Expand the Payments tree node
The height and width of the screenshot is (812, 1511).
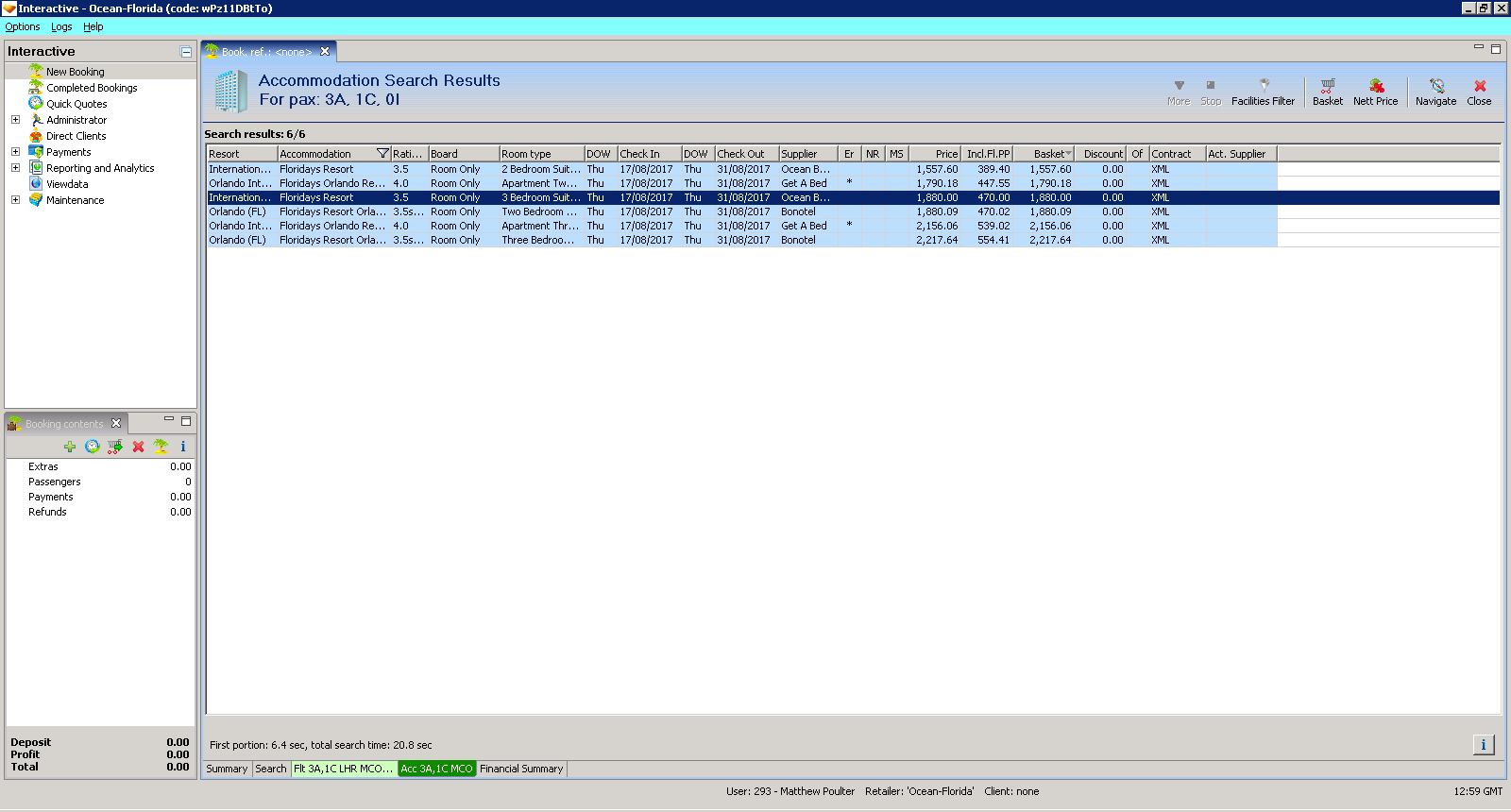[x=15, y=152]
